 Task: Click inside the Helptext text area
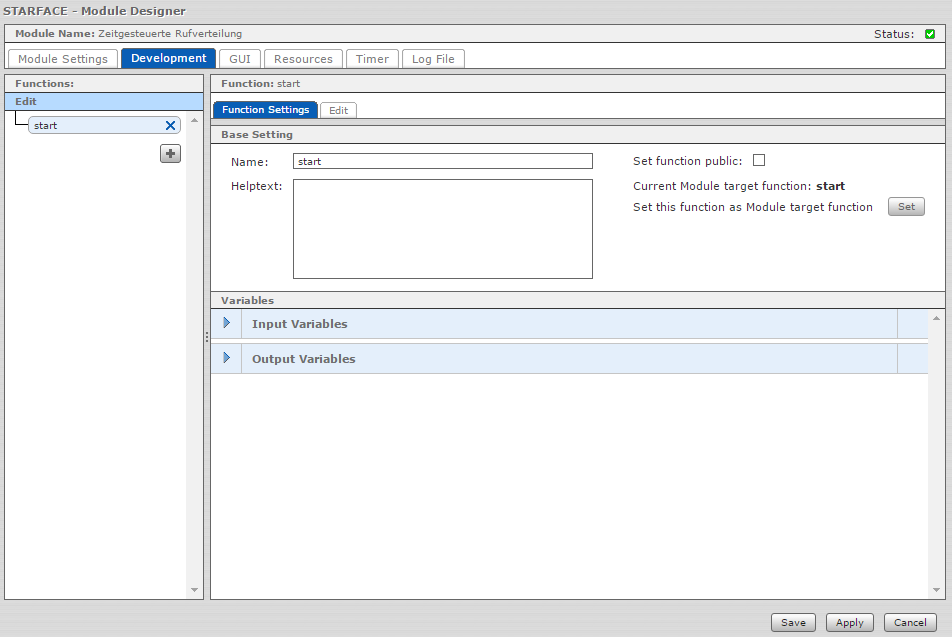point(442,228)
